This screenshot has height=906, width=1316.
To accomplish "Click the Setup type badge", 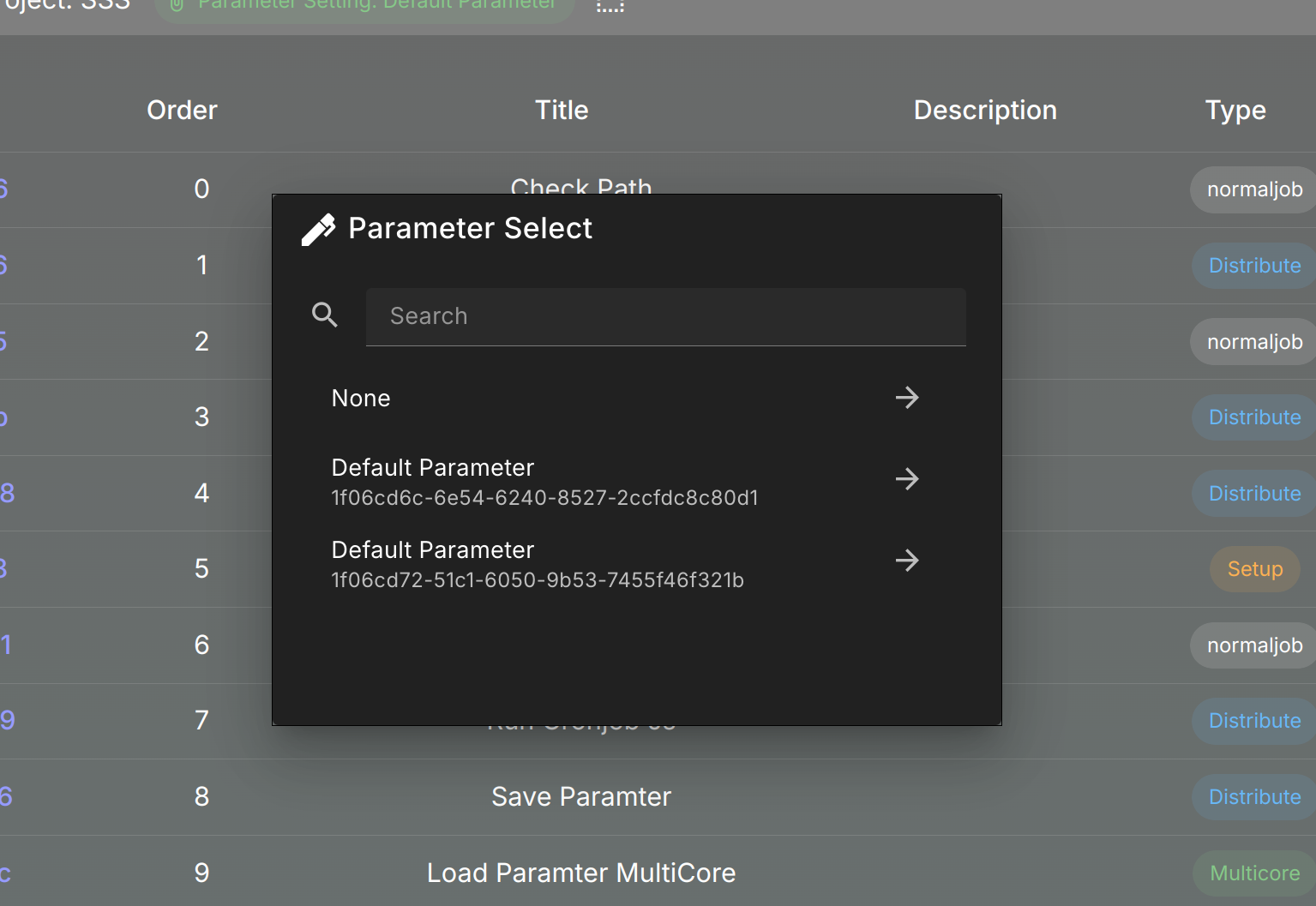I will [x=1254, y=569].
